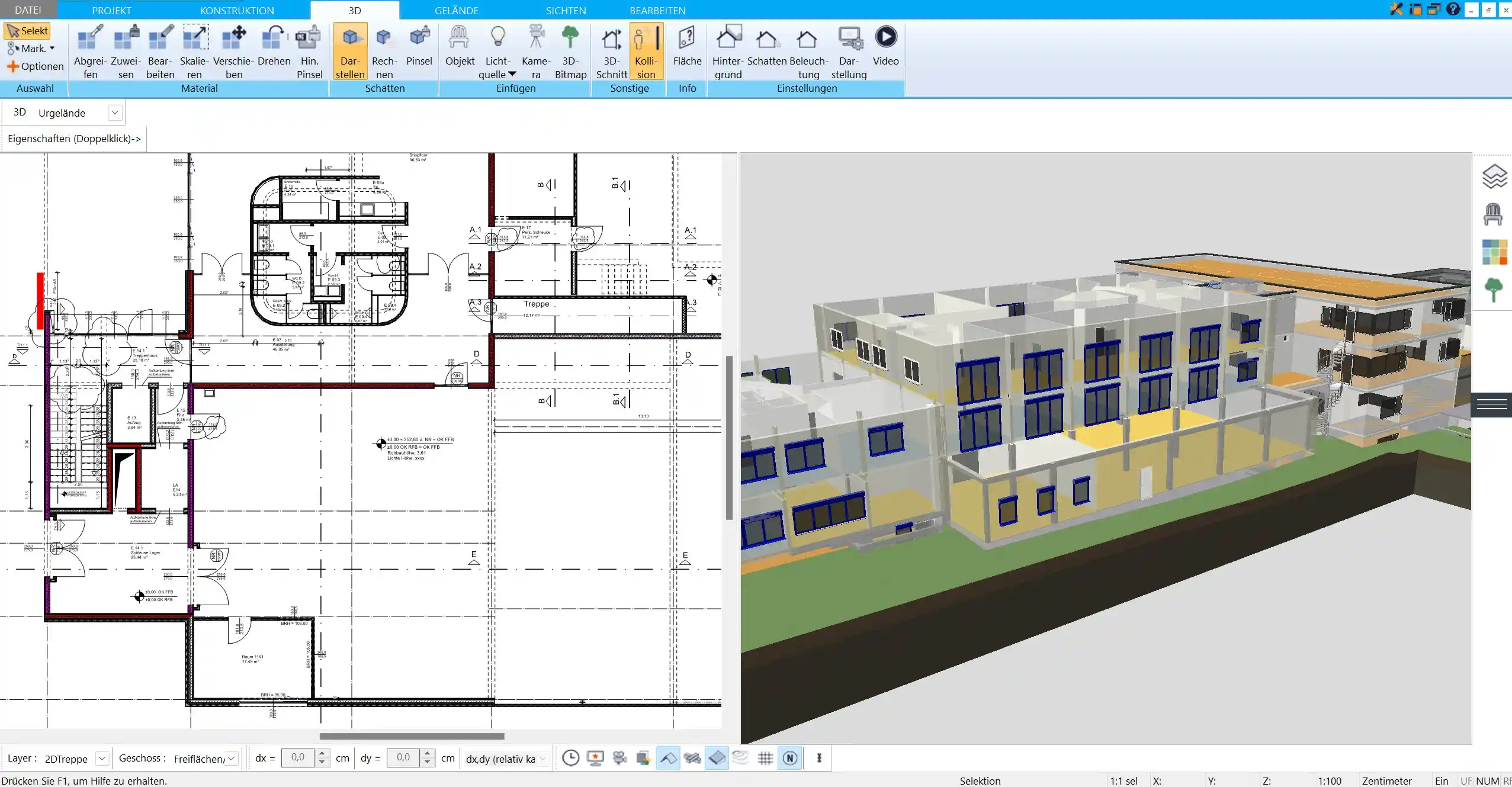This screenshot has height=787, width=1512.
Task: Open the tools wrench icon in title bar
Action: click(x=1397, y=9)
